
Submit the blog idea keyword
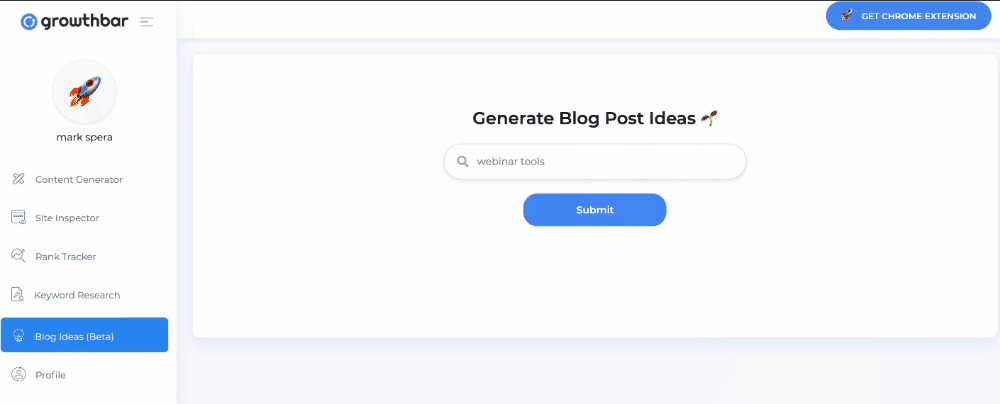point(594,209)
